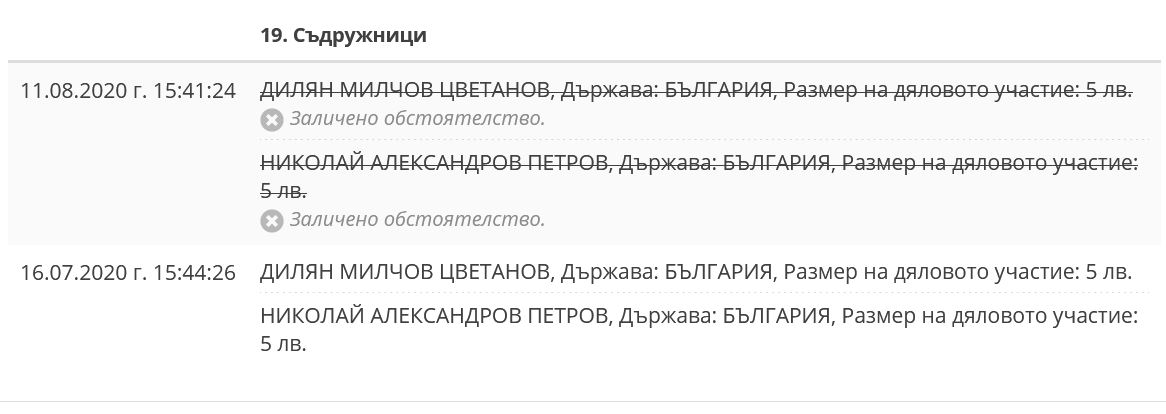Click the struck-through wrapped '5 лв.' line

point(283,190)
